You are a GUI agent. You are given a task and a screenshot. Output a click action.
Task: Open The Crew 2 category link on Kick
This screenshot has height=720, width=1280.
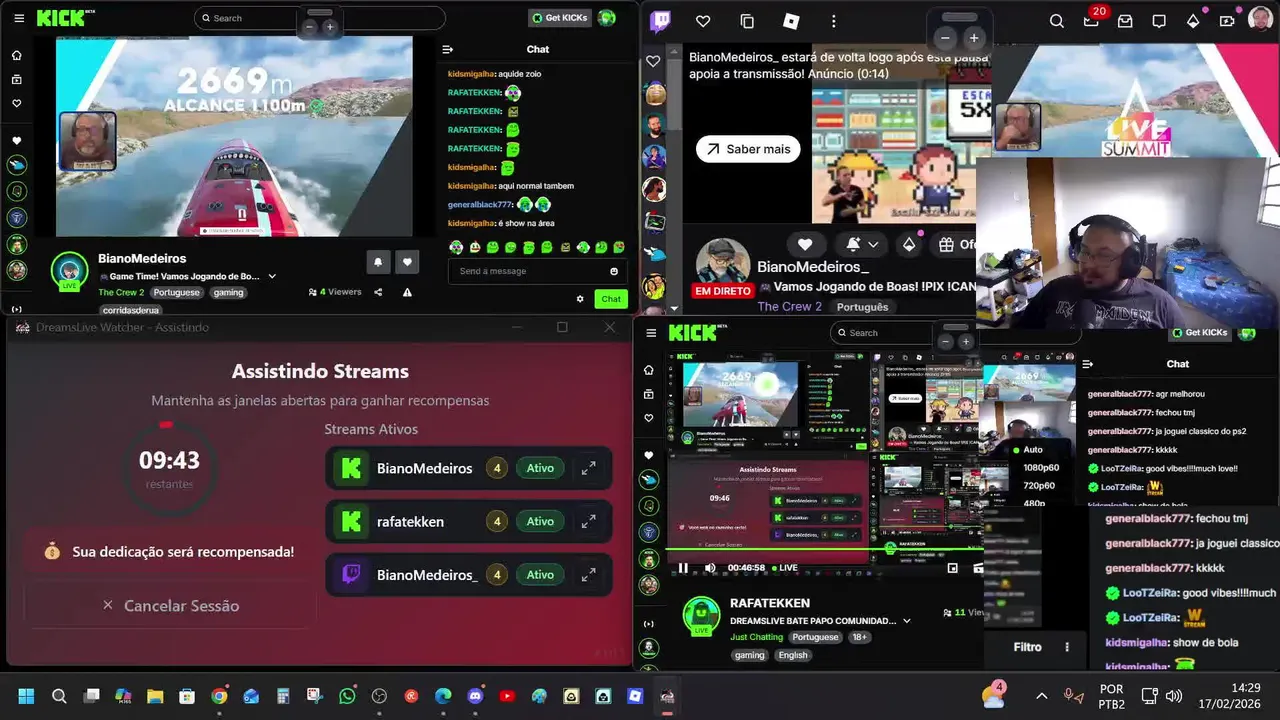[121, 292]
